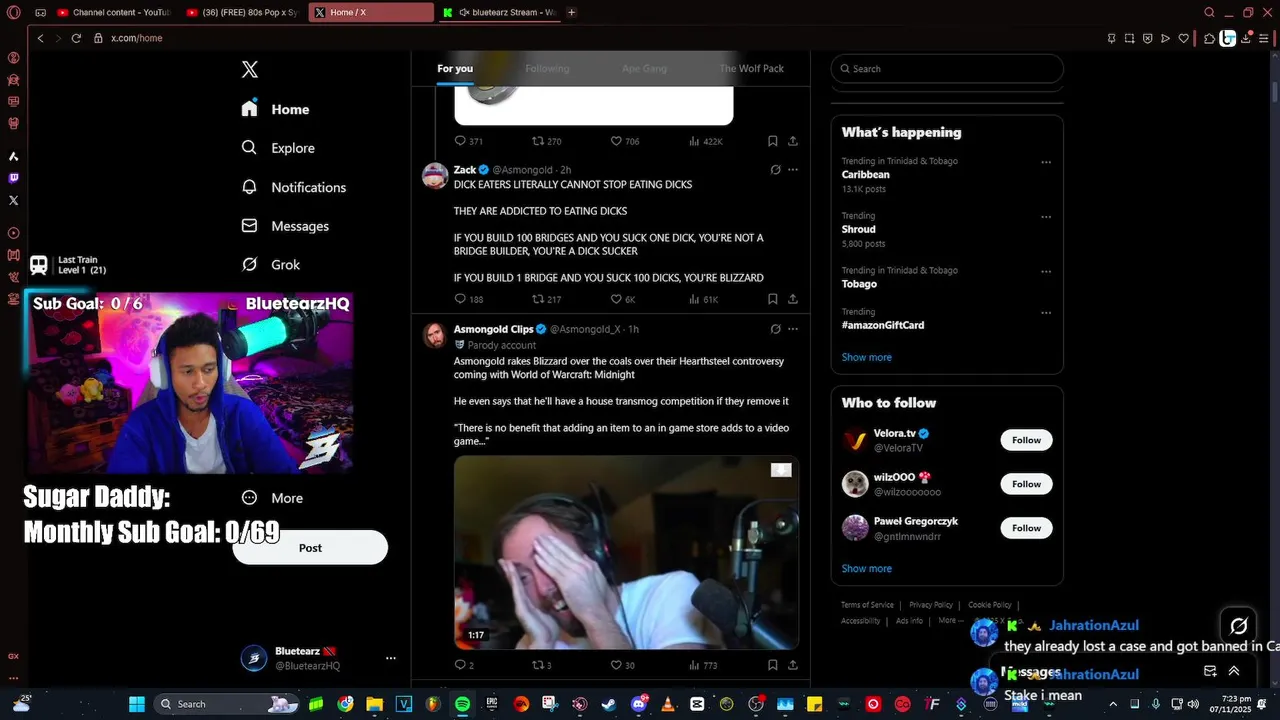Image resolution: width=1280 pixels, height=720 pixels.
Task: Share Zack's Asmongold post
Action: pyautogui.click(x=793, y=299)
